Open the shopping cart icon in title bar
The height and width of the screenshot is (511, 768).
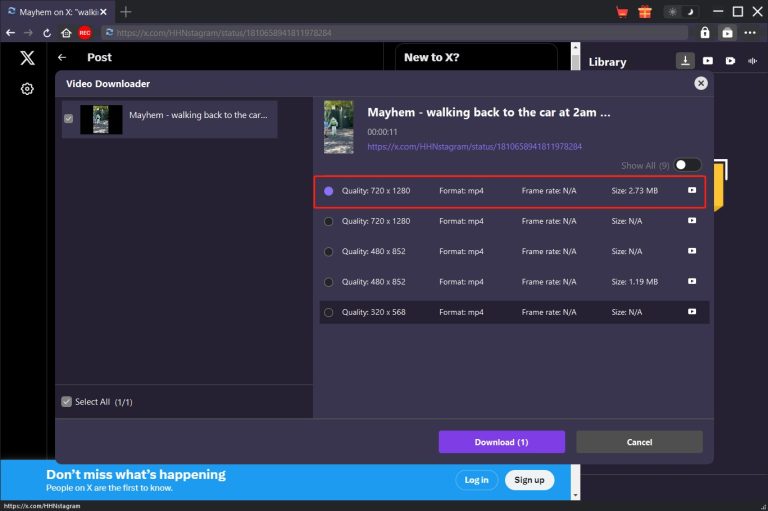[x=621, y=12]
